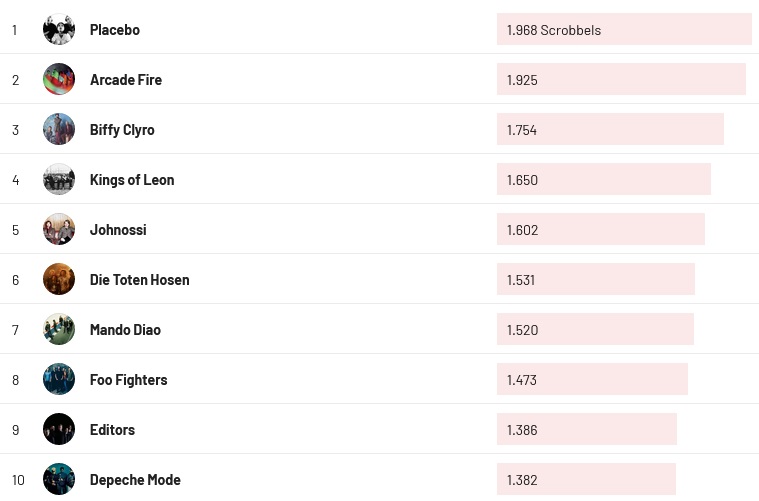Click the Editors artist name
The width and height of the screenshot is (759, 501).
112,430
